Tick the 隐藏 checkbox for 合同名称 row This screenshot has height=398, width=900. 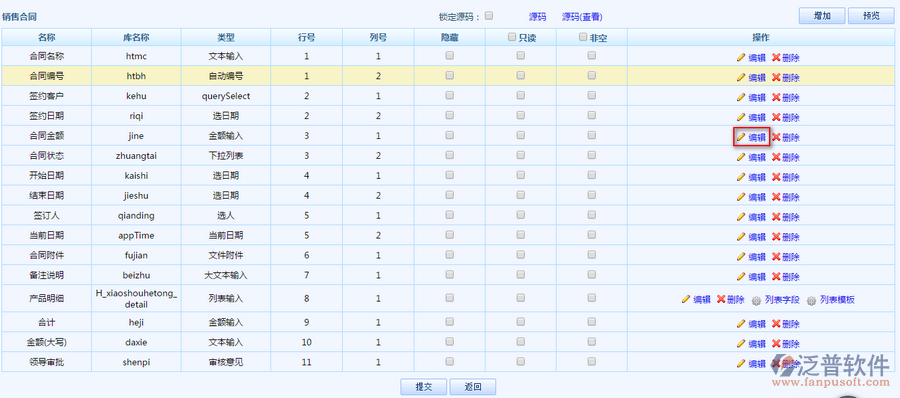click(x=449, y=56)
